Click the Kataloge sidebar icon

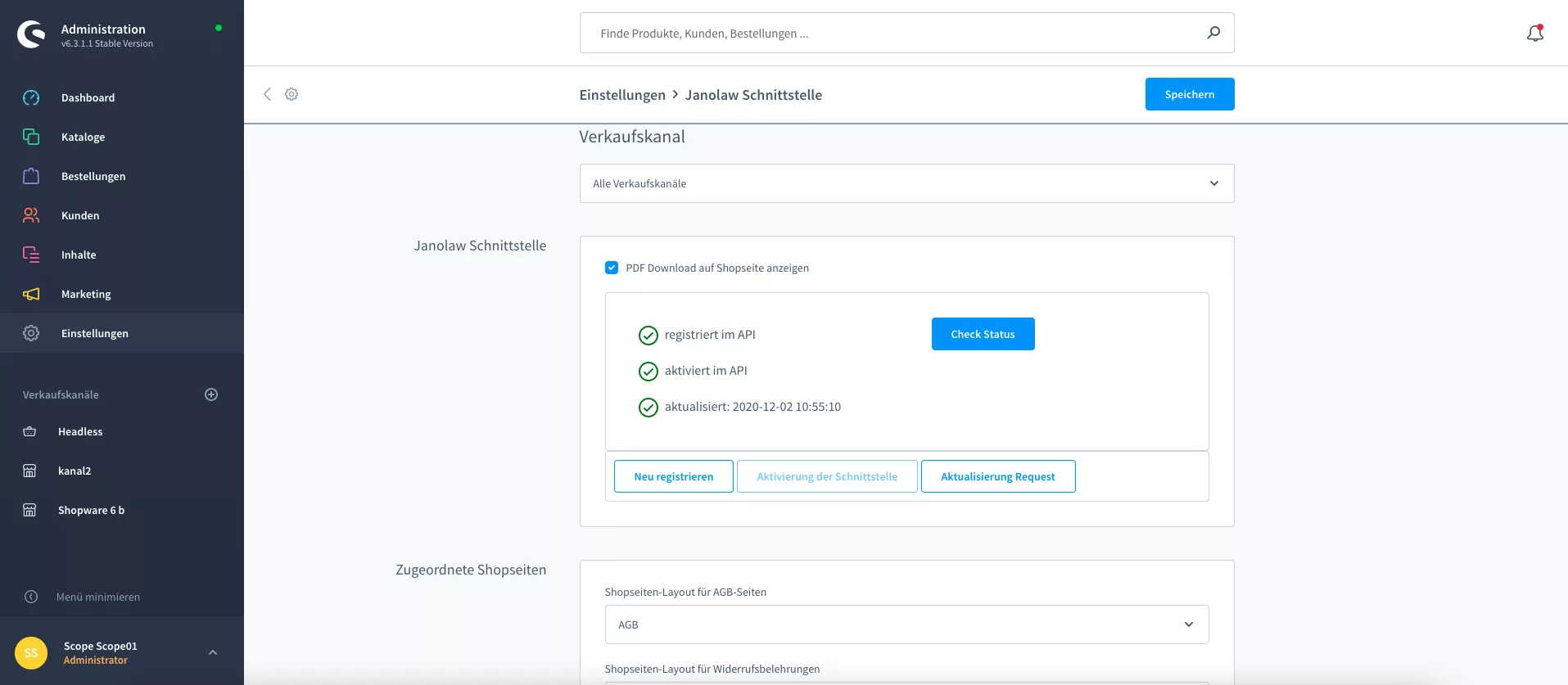31,137
